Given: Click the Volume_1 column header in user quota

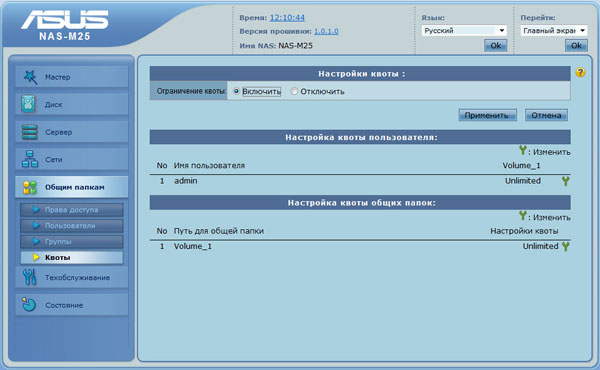Looking at the screenshot, I should pyautogui.click(x=521, y=165).
